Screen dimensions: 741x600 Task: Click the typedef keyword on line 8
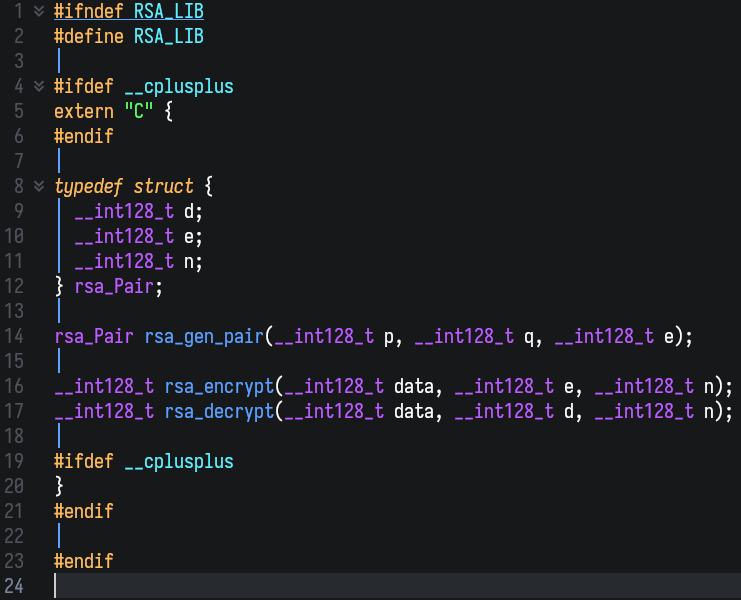(x=89, y=187)
